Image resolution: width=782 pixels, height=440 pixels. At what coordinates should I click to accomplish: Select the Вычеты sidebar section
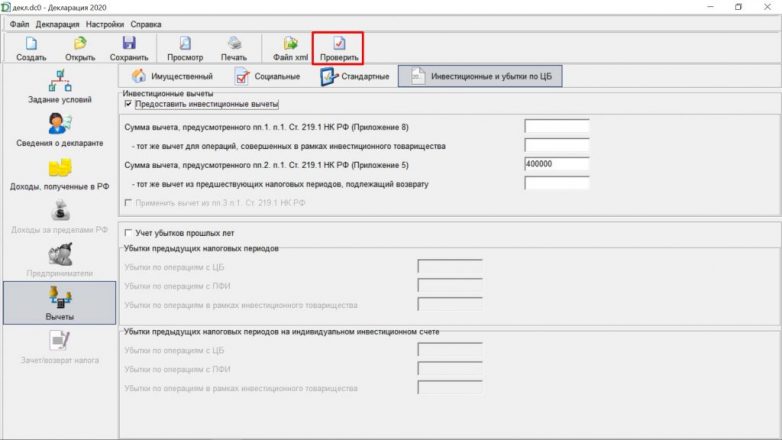tap(60, 303)
